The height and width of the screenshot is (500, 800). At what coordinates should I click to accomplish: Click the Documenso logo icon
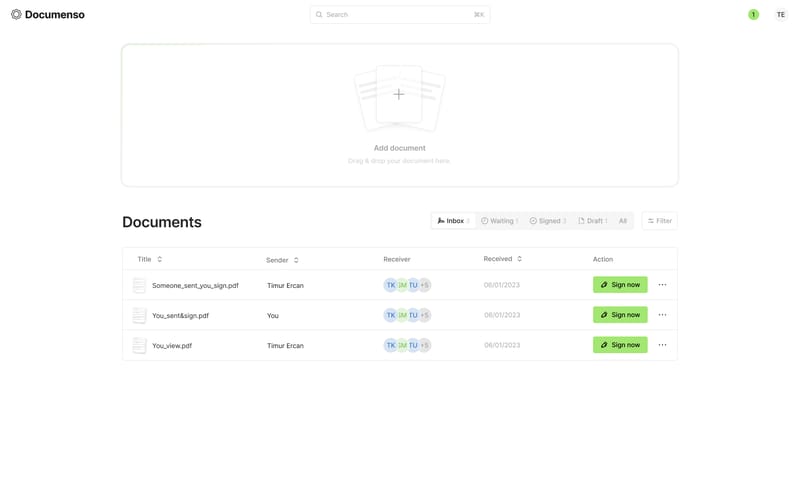tap(16, 14)
